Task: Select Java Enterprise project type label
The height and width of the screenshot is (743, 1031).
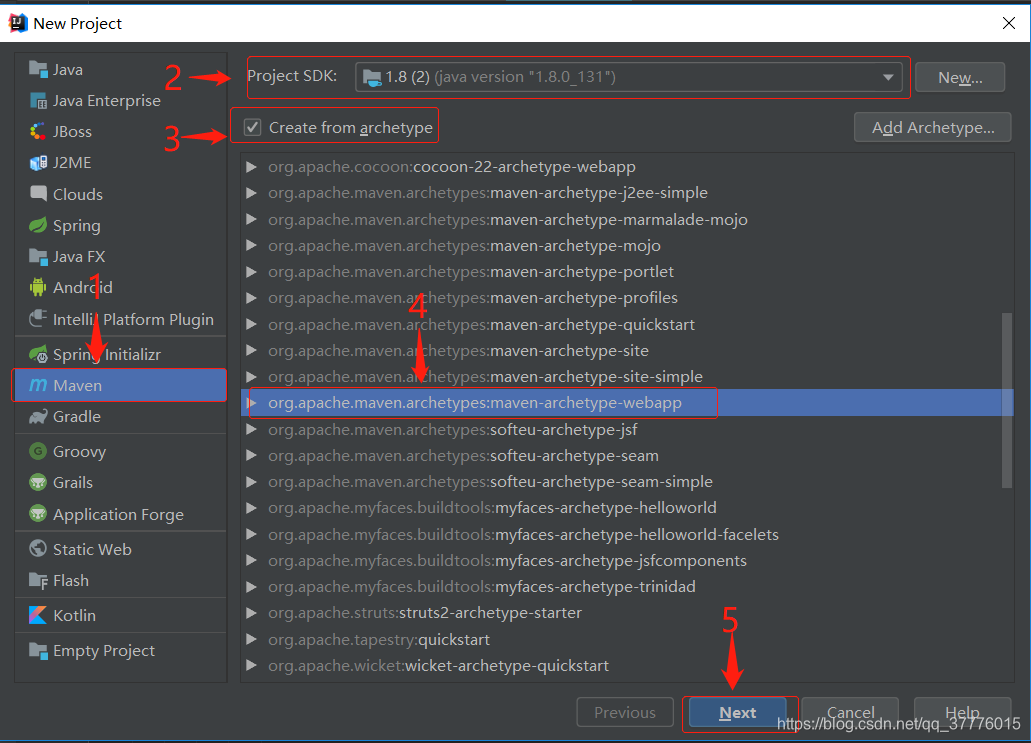Action: pos(107,101)
